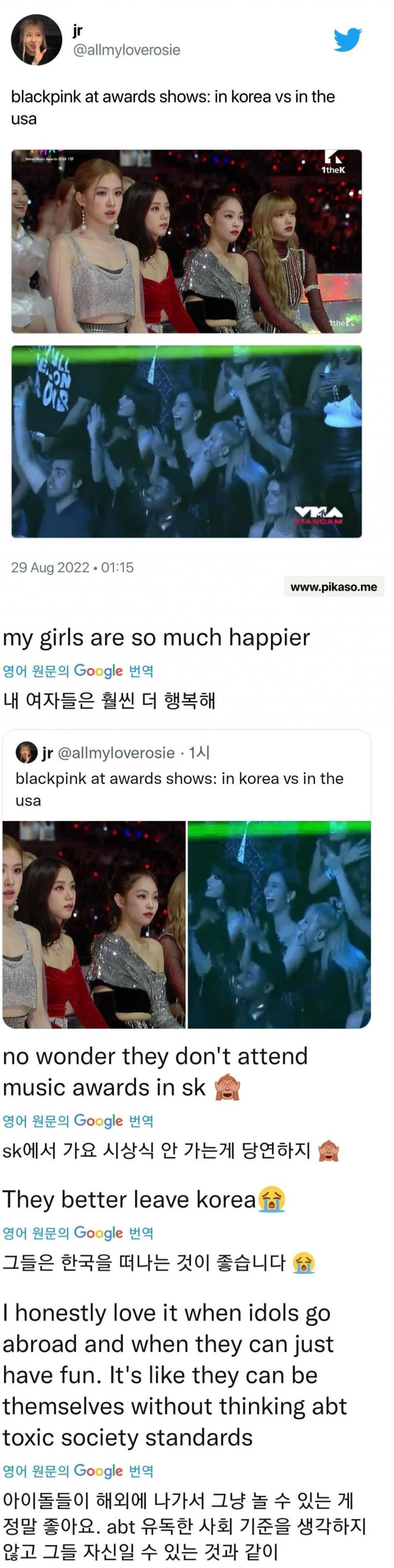
Task: Open the VMA crowd photo in main tweet
Action: (187, 441)
